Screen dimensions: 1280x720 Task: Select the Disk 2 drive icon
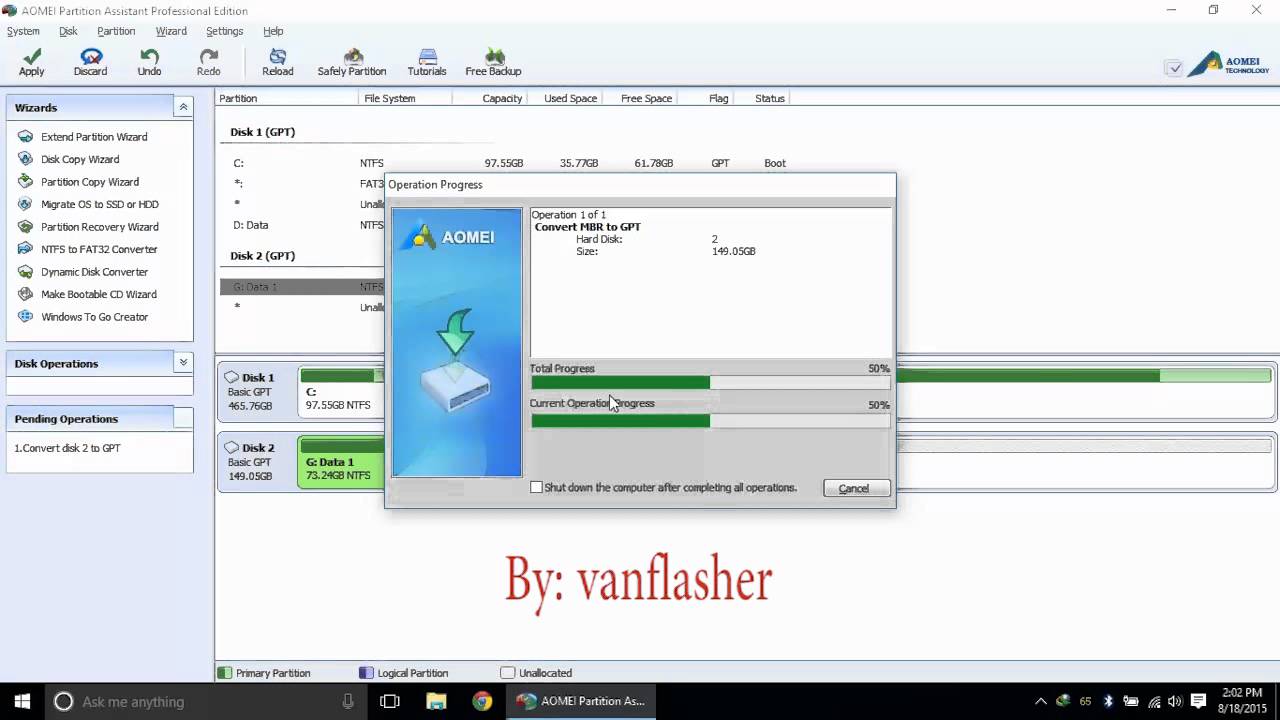click(x=232, y=447)
